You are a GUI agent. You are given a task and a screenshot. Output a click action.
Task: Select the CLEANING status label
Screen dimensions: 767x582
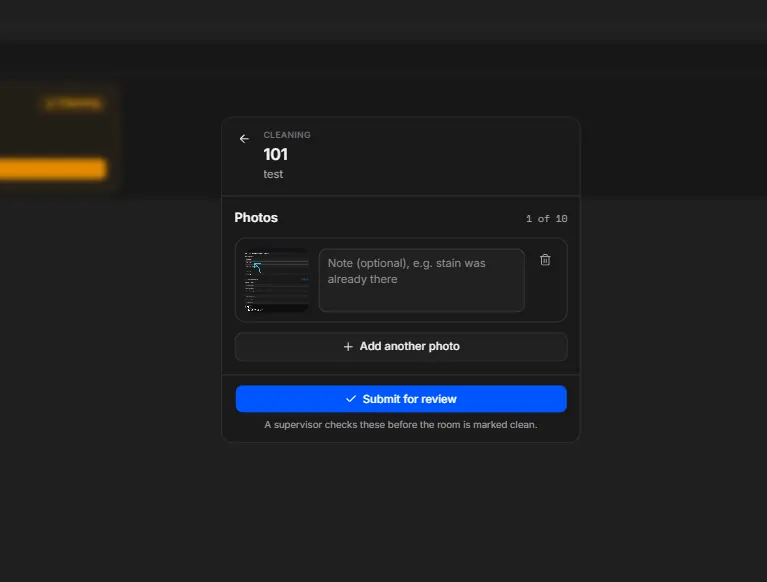pos(287,135)
